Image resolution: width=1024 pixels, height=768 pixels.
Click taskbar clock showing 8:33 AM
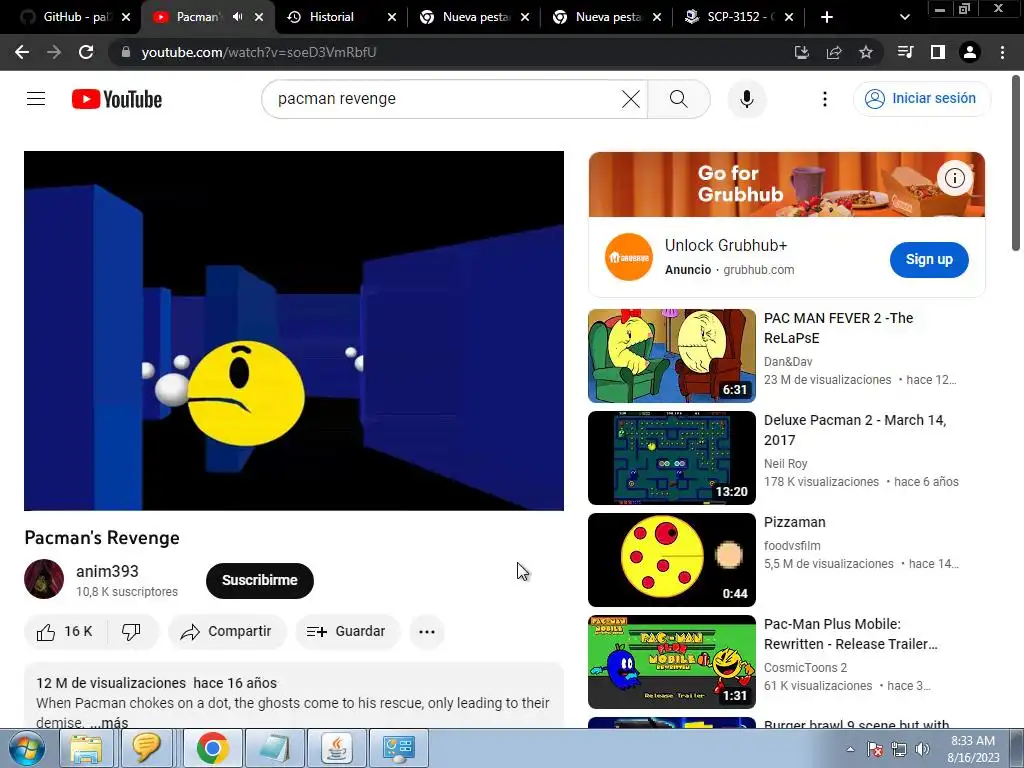972,749
